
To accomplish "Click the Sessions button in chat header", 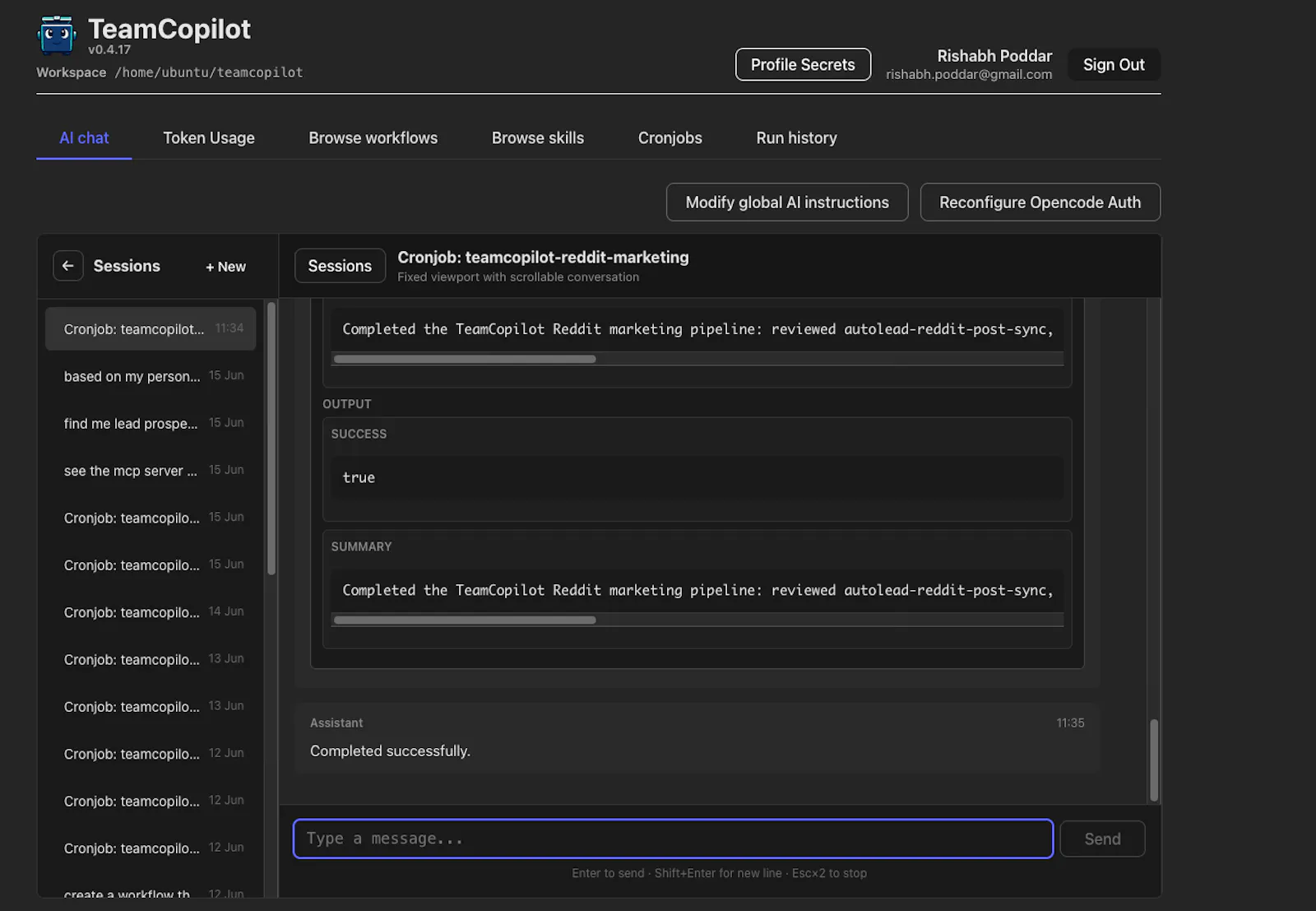I will coord(340,266).
